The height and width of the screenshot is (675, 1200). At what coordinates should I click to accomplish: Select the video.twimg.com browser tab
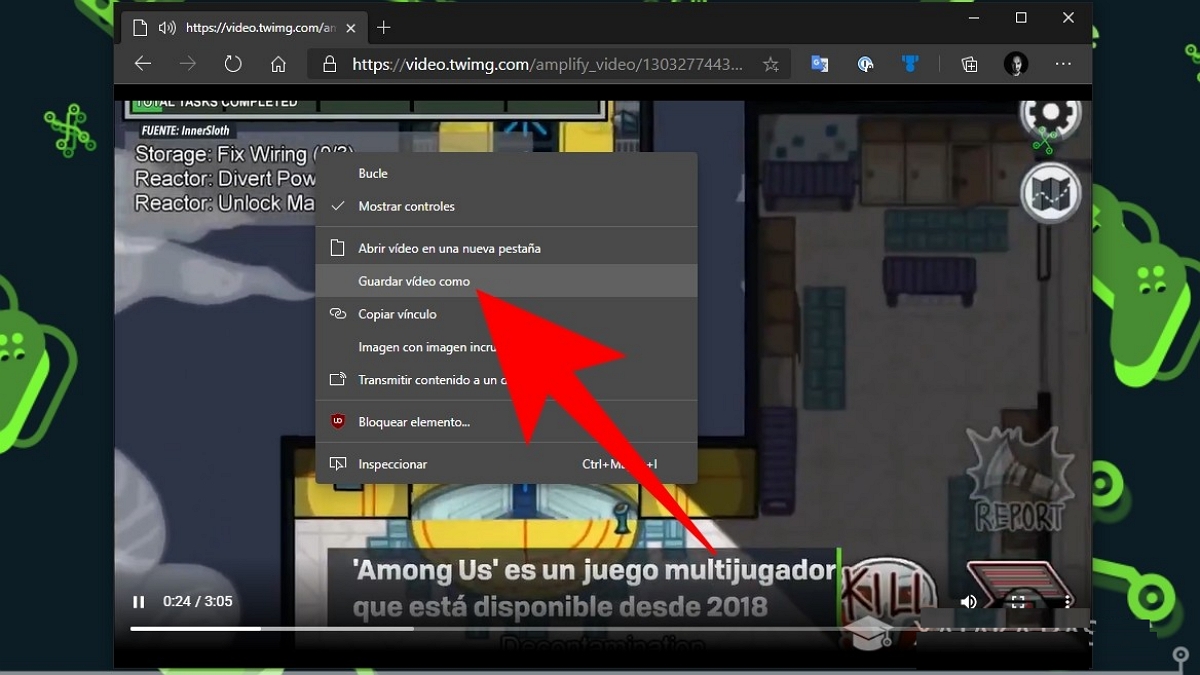245,27
